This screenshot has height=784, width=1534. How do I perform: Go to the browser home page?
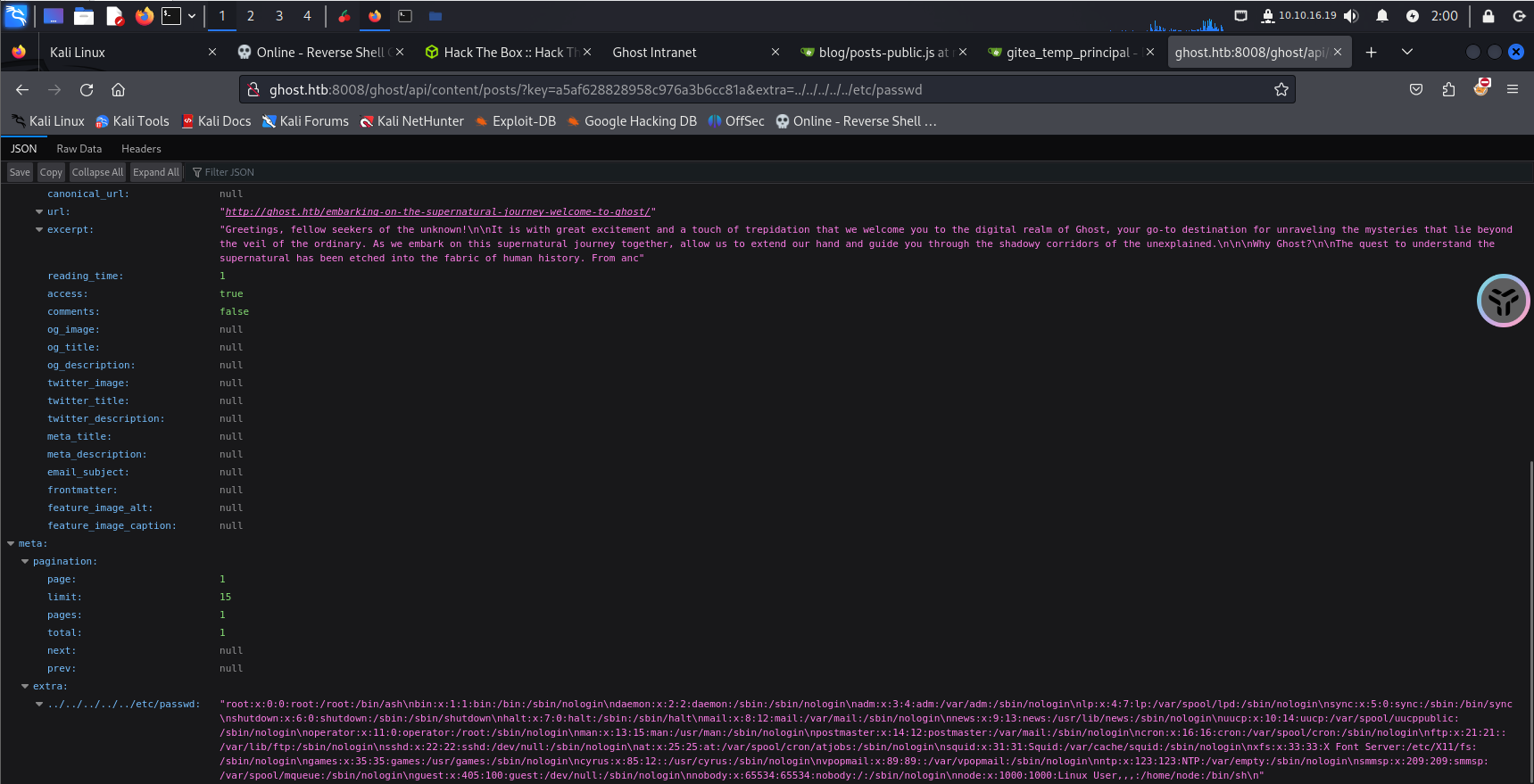(x=118, y=89)
